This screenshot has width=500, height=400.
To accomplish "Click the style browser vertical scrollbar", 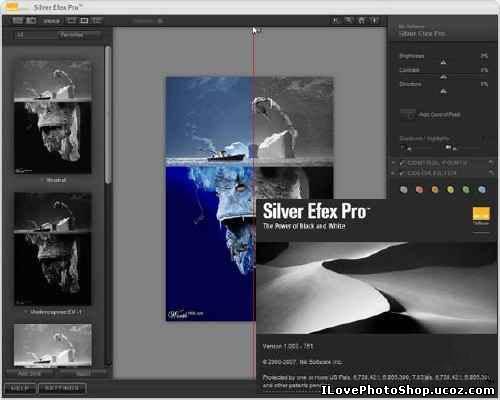I will pyautogui.click(x=108, y=115).
